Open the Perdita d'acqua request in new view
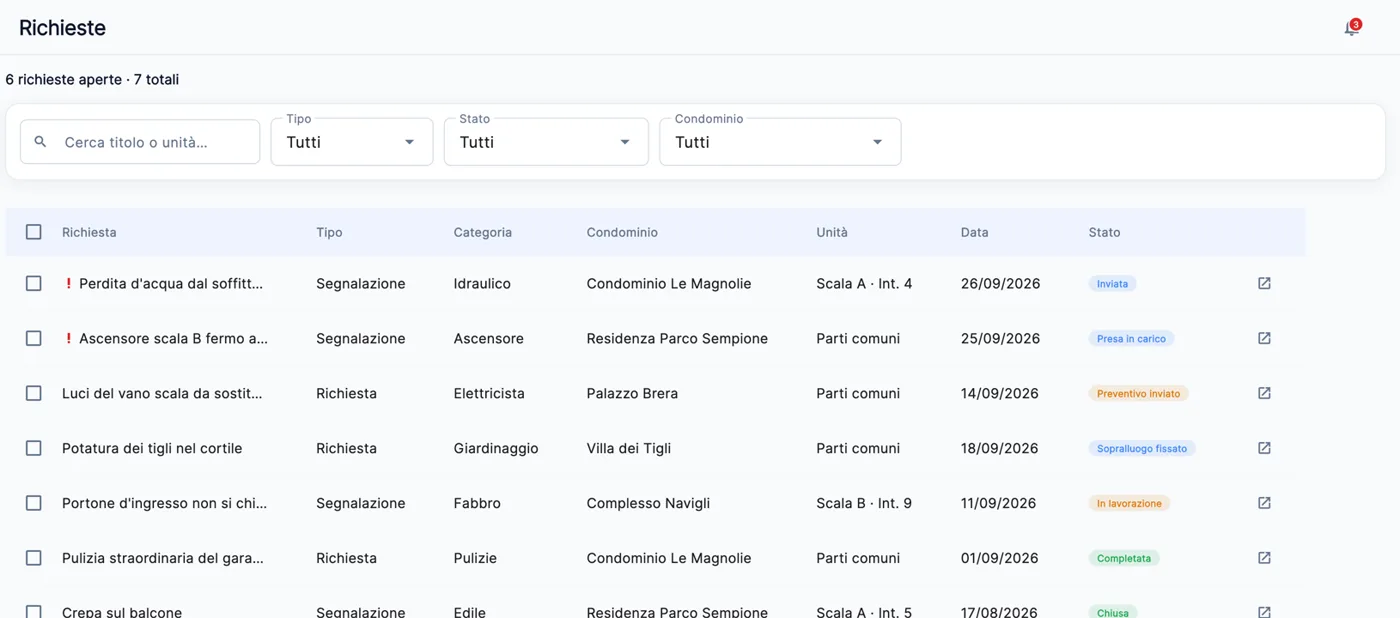This screenshot has height=618, width=1400. [1264, 283]
